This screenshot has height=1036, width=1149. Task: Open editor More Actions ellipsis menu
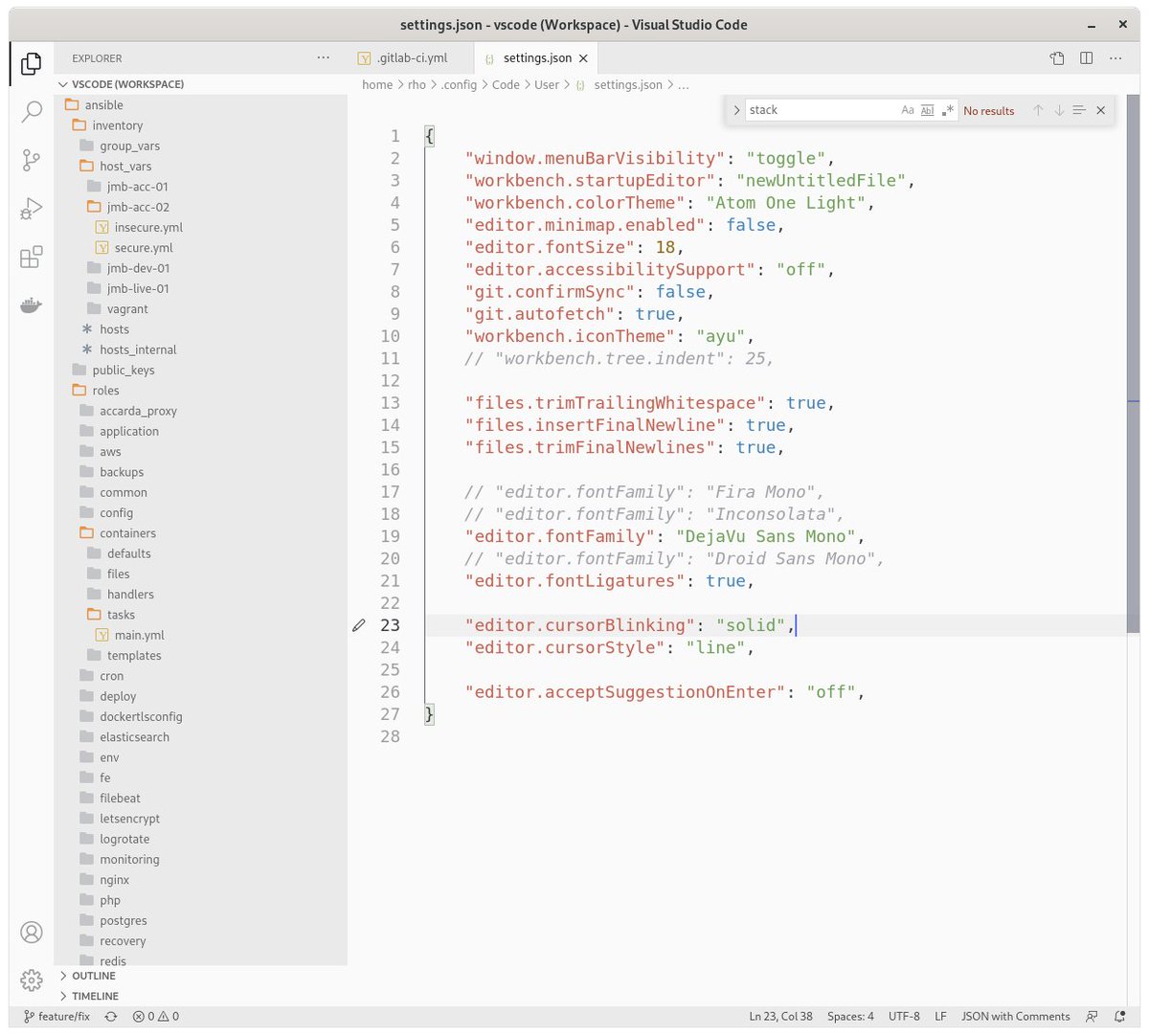pos(1115,58)
